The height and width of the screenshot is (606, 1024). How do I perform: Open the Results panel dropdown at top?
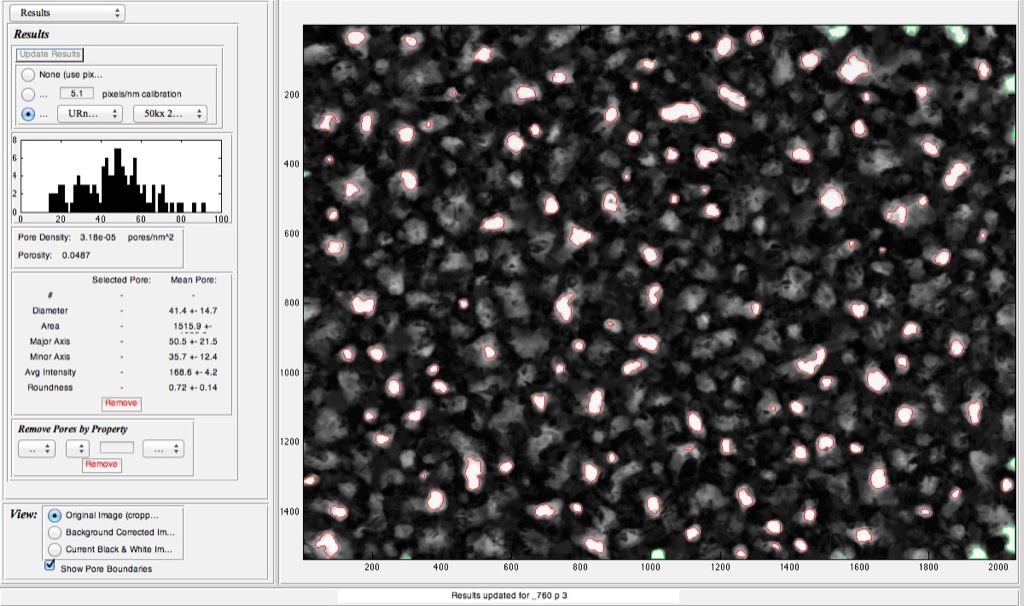coord(67,12)
